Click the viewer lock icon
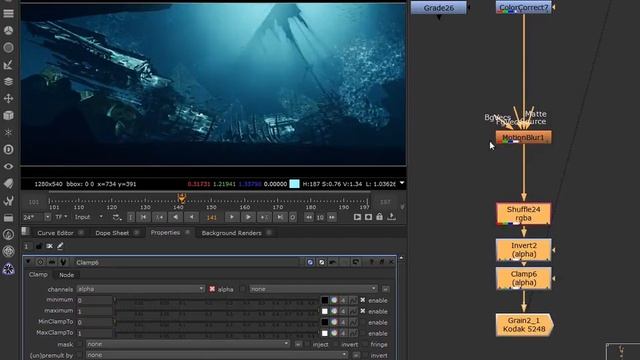Image resolution: width=640 pixels, height=360 pixels. tap(379, 217)
